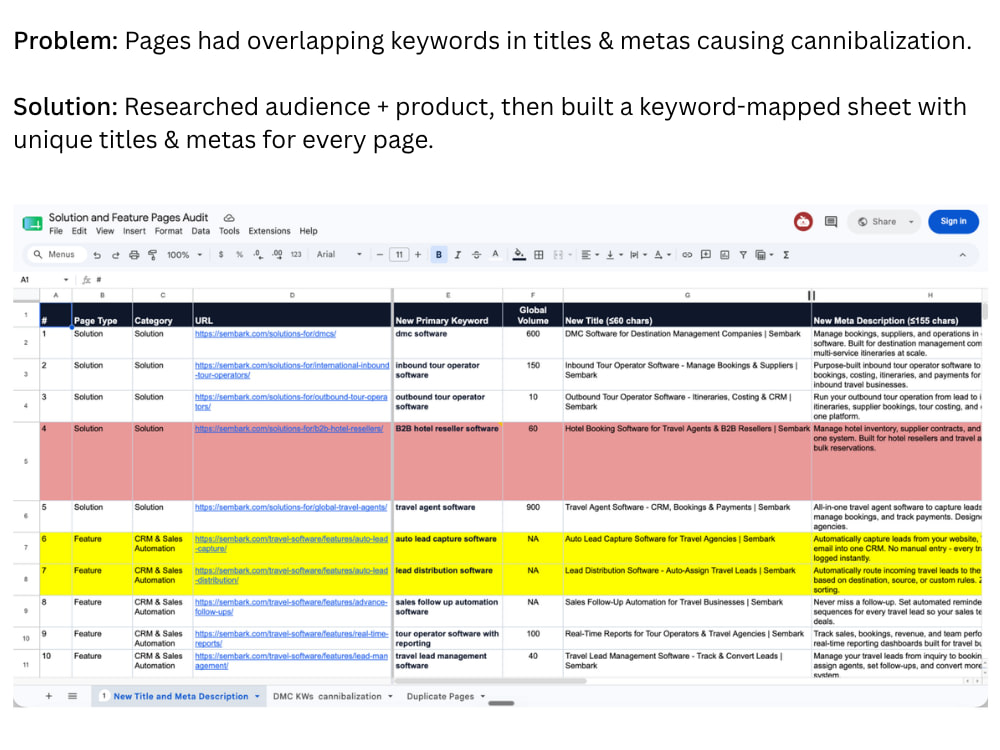Viewport: 1000px width, 750px height.
Task: Select the cell 'travel agent software'
Action: tap(448, 516)
